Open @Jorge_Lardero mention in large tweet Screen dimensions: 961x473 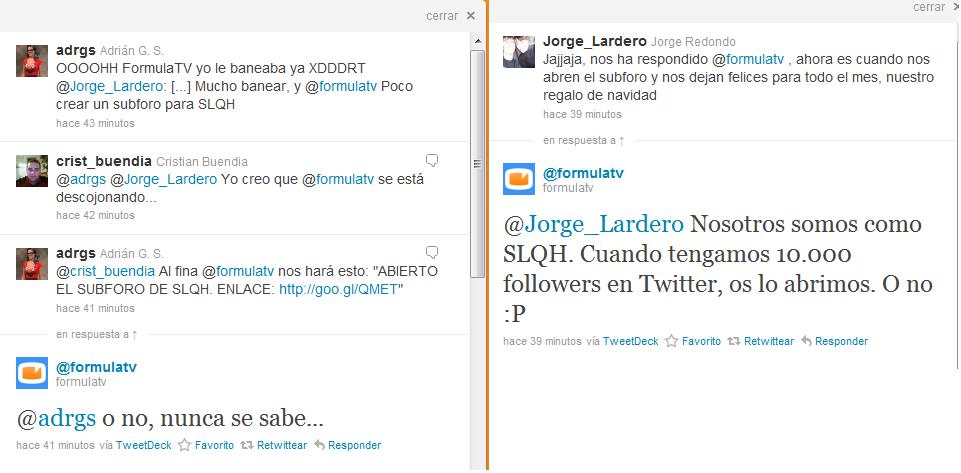(x=593, y=224)
